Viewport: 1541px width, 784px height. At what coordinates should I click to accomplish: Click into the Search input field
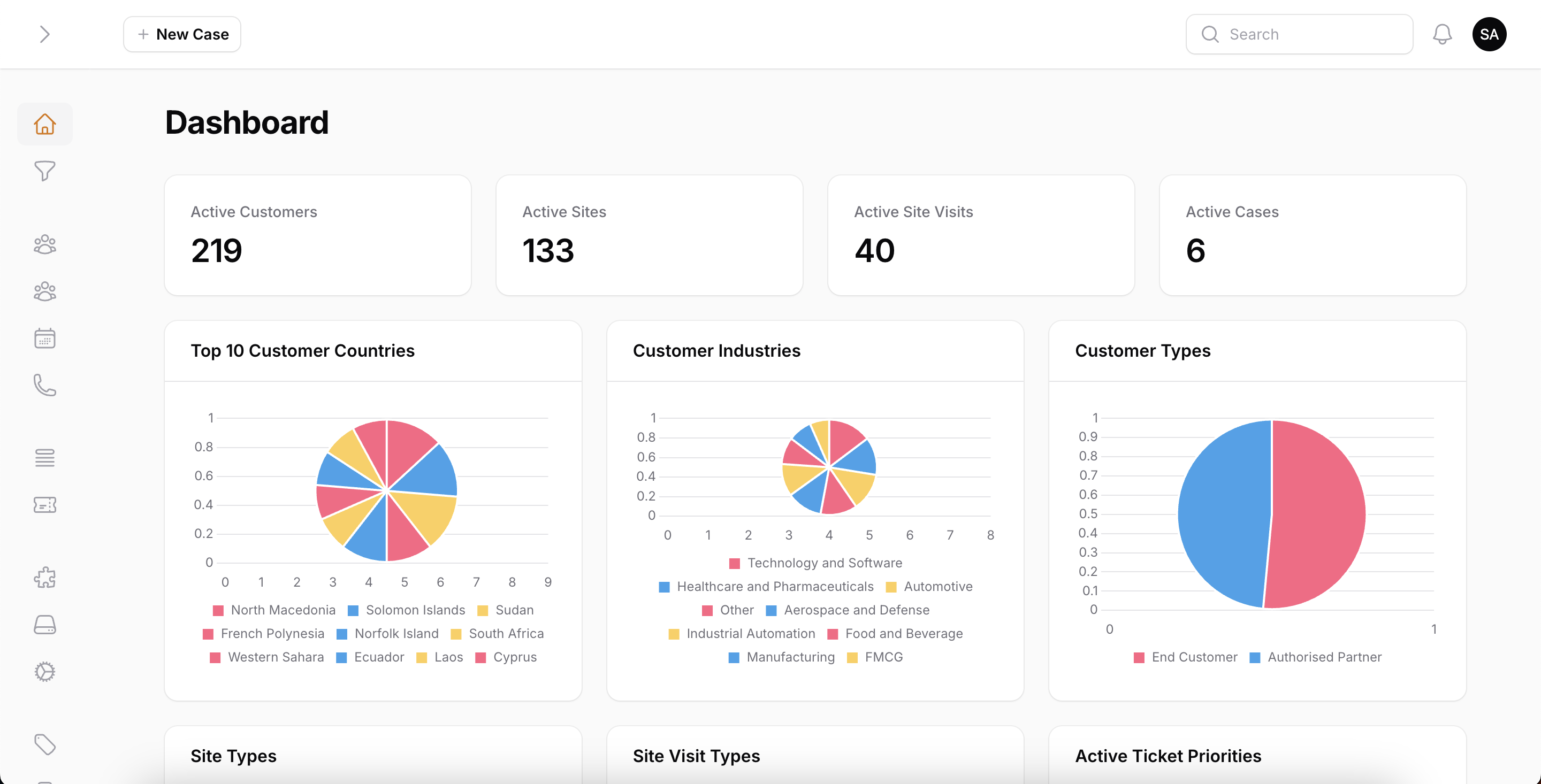[x=1310, y=34]
